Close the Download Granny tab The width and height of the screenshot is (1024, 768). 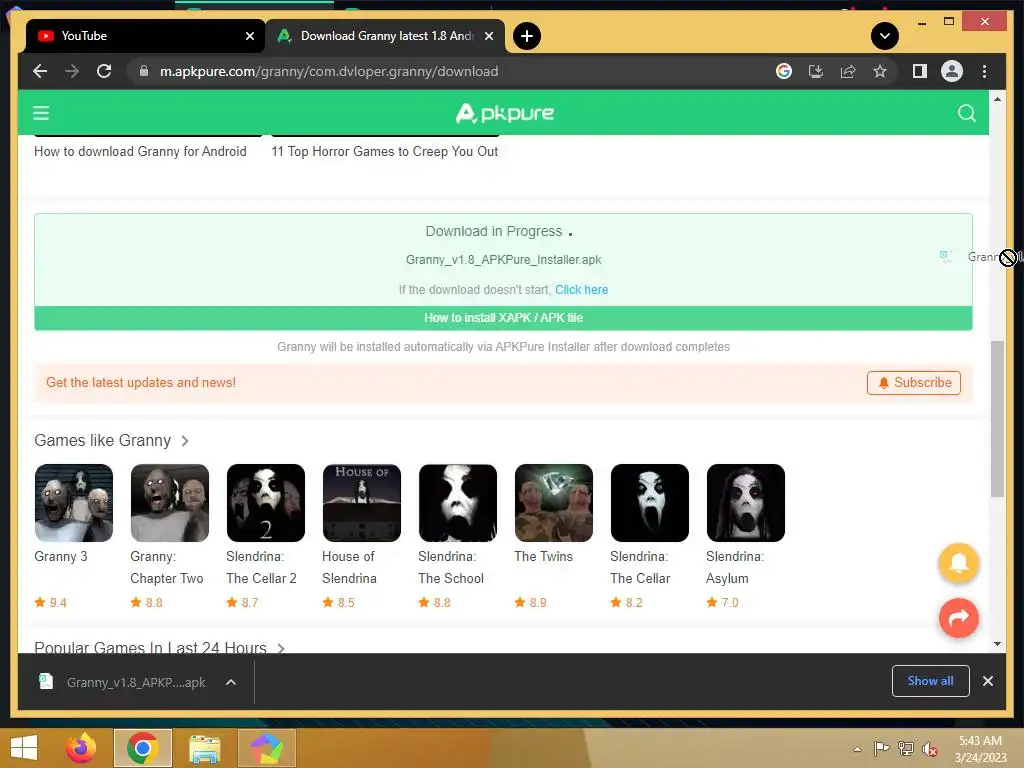(x=488, y=36)
